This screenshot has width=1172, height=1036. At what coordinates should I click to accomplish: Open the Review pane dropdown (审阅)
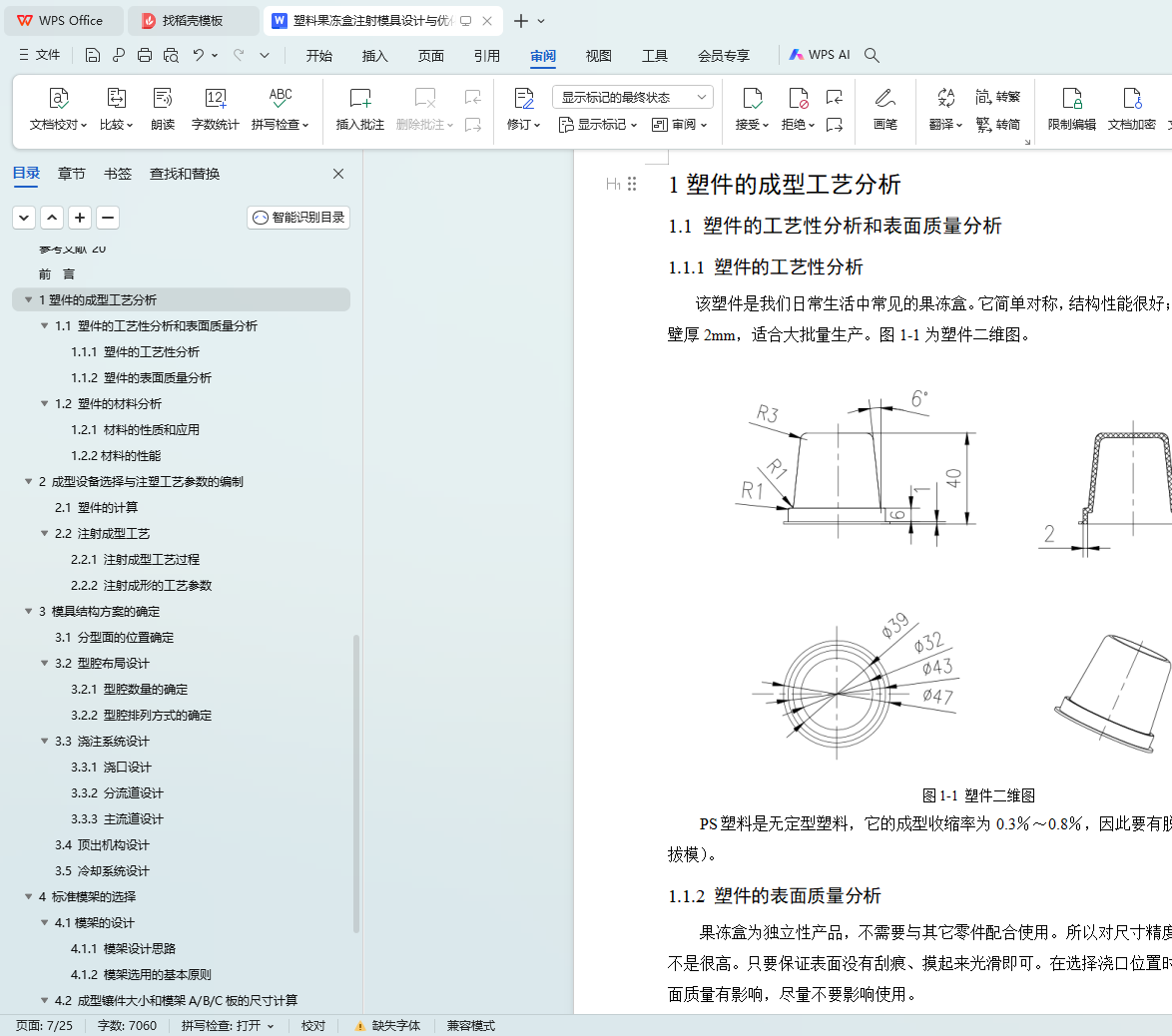click(x=680, y=125)
